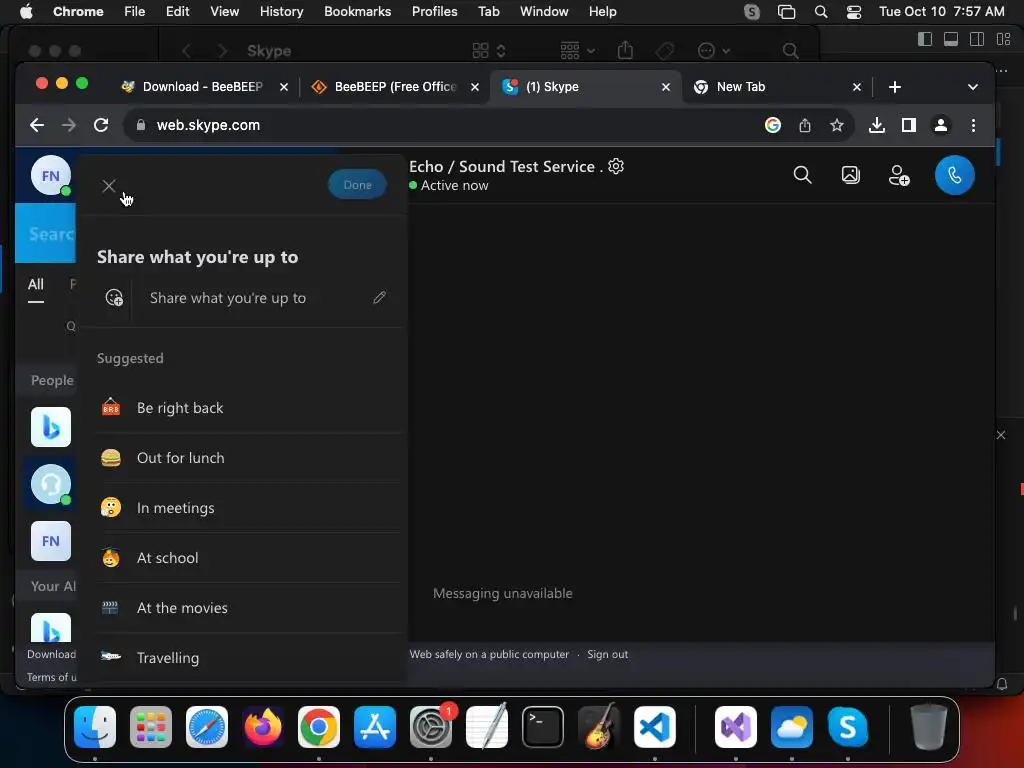Open Terminal from the Dock
Viewport: 1024px width, 768px height.
point(543,727)
